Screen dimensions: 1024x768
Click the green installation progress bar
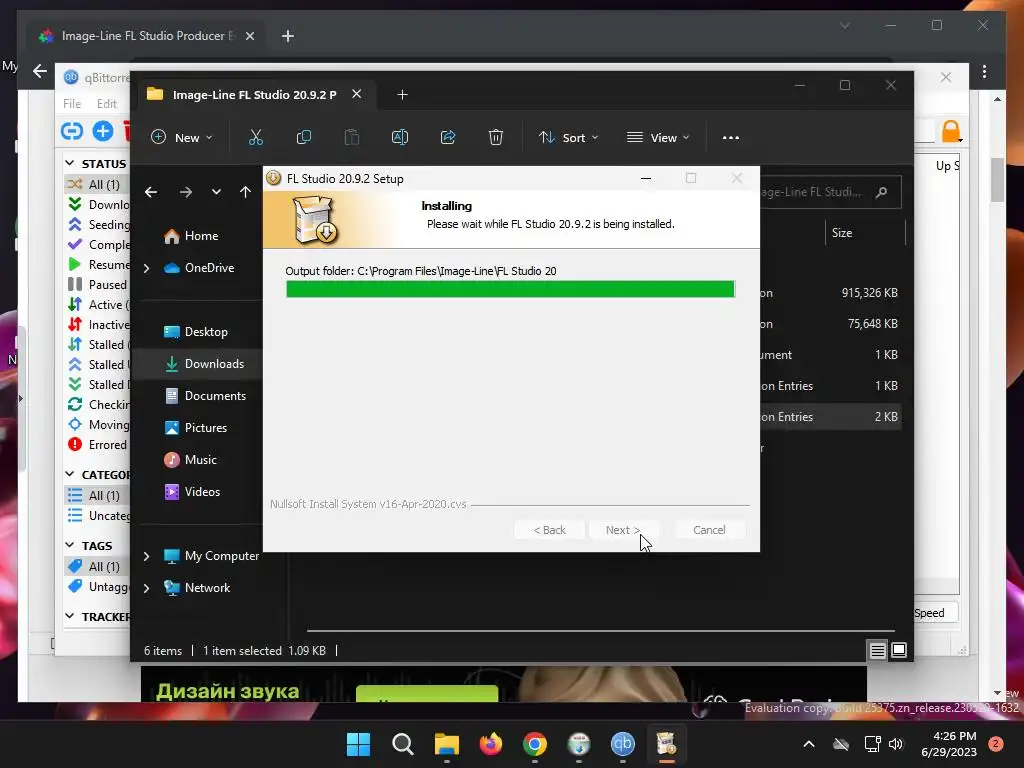point(510,289)
